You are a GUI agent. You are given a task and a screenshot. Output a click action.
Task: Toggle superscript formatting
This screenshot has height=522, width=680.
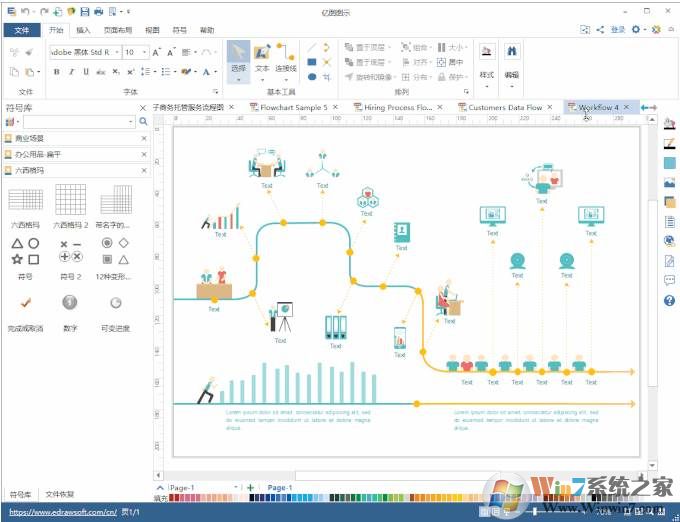point(131,72)
